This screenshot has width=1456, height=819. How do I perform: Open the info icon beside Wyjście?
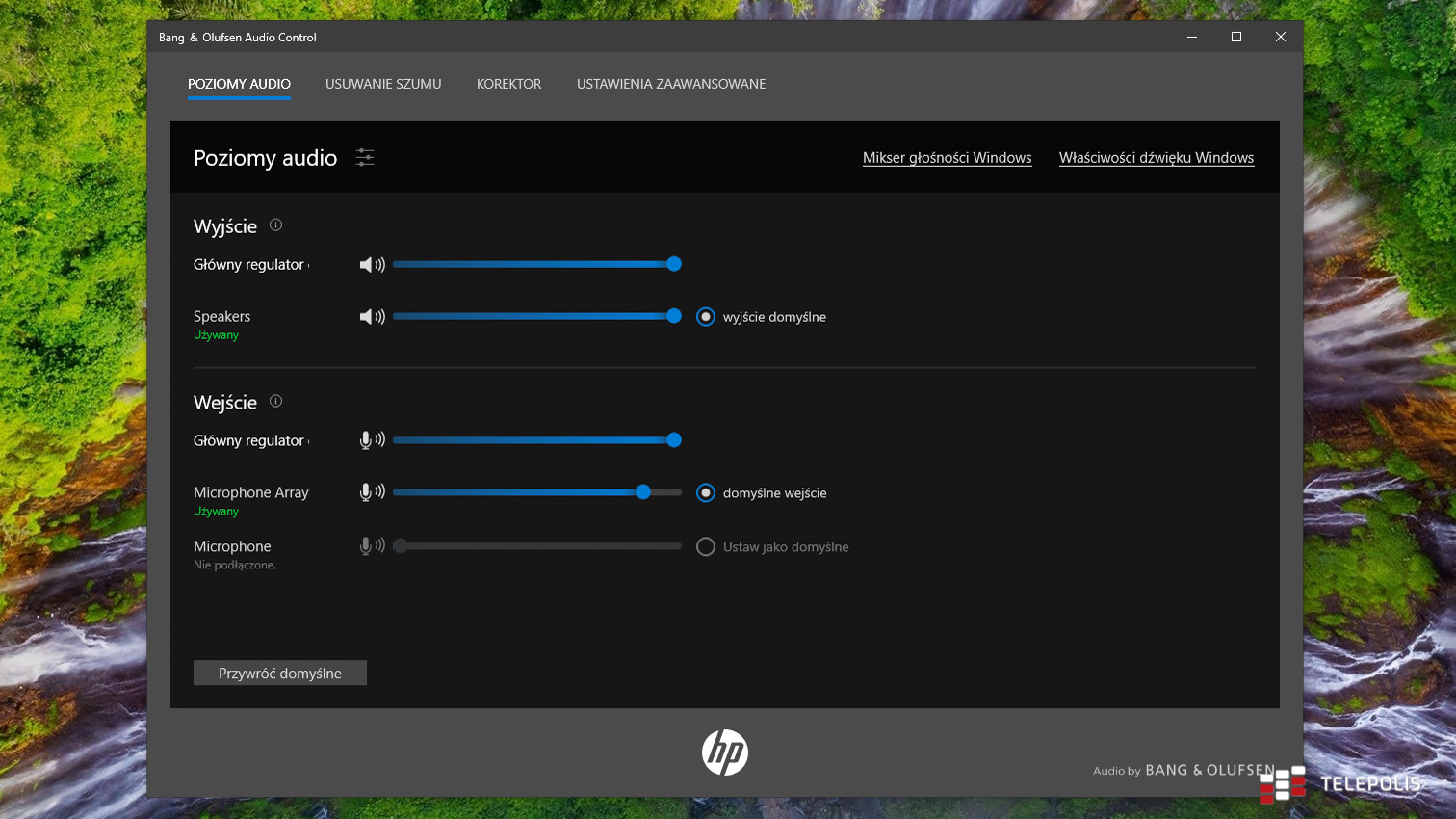click(275, 225)
